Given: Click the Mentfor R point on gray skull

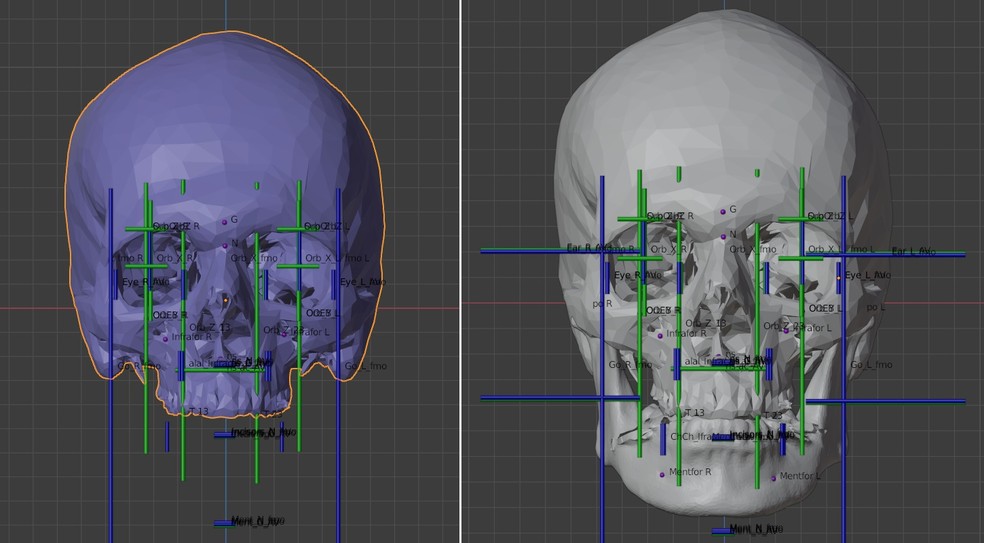Looking at the screenshot, I should pos(662,475).
